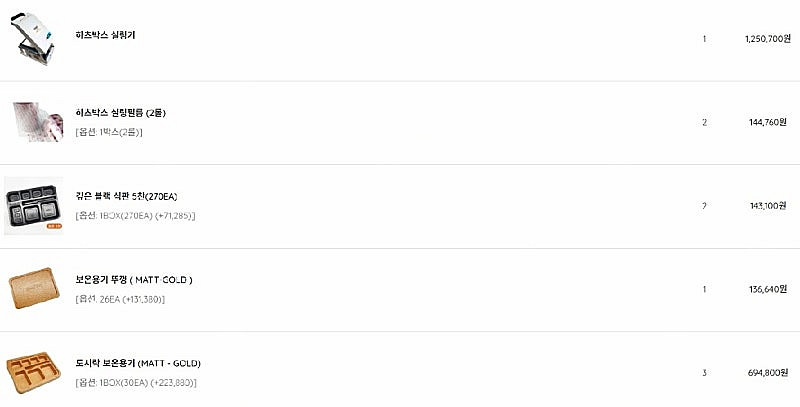Click the sealing film row quantity 2
800x407 pixels.
tap(704, 122)
